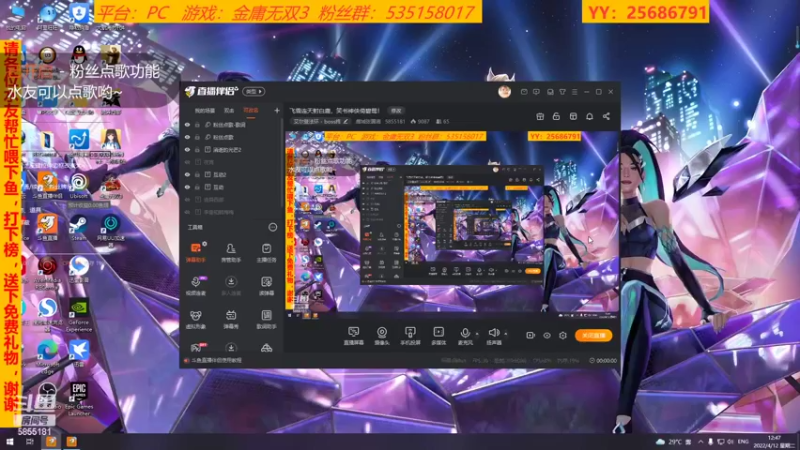Open the Ubisoft desktop shortcut
The image size is (800, 450).
tap(79, 186)
